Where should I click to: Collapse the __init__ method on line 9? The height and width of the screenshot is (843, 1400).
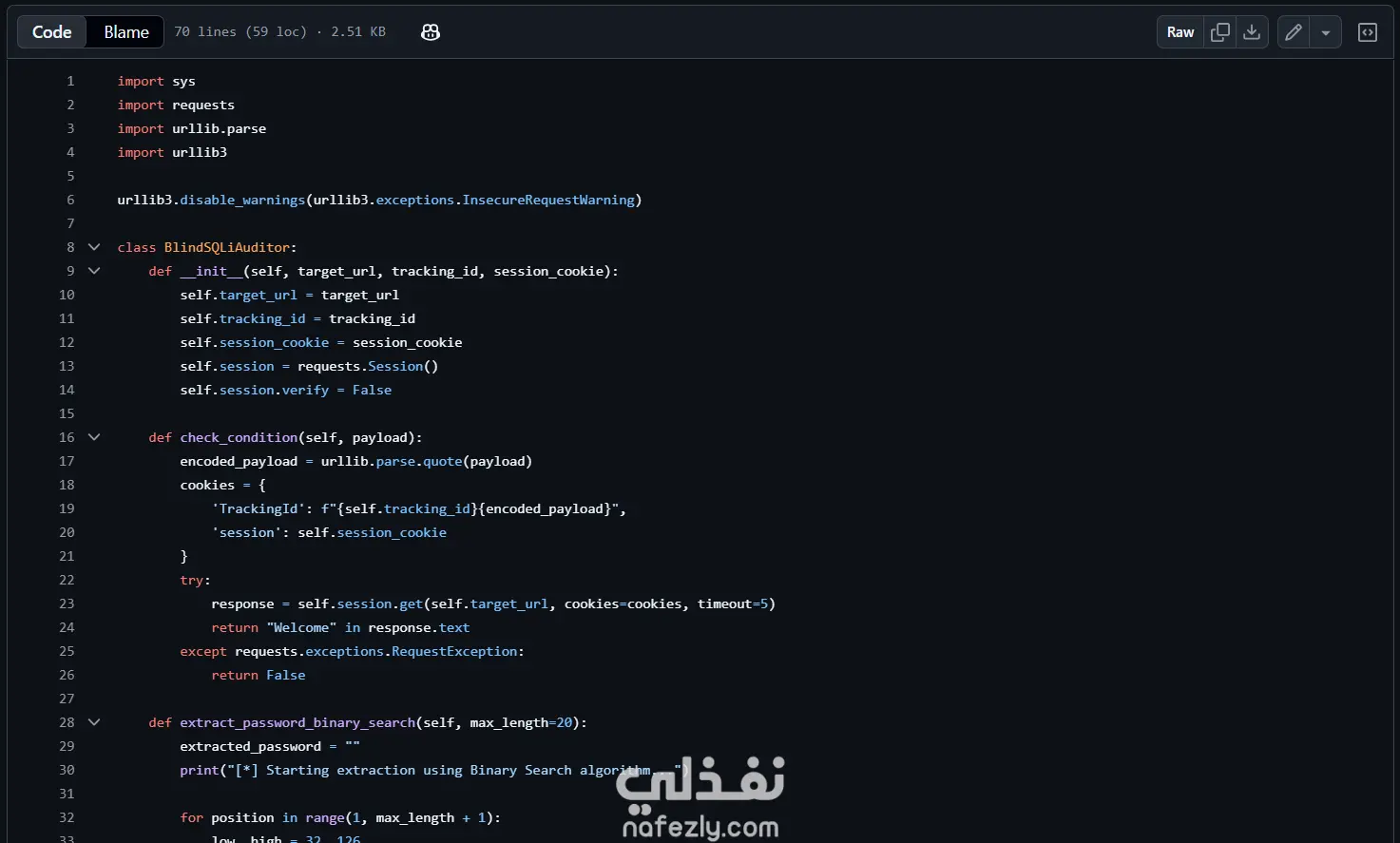(x=94, y=271)
